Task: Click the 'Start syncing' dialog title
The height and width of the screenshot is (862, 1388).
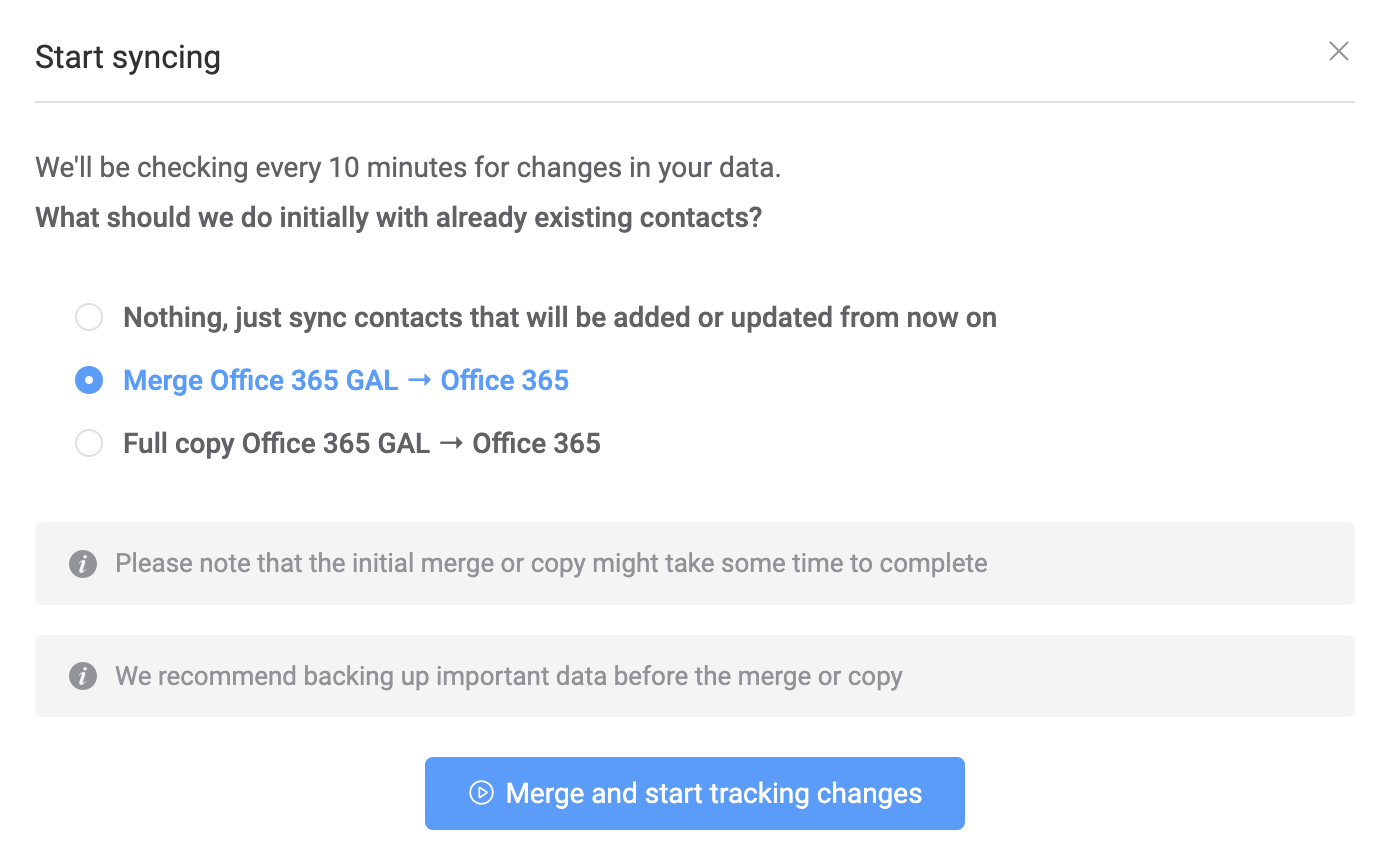Action: tap(127, 57)
